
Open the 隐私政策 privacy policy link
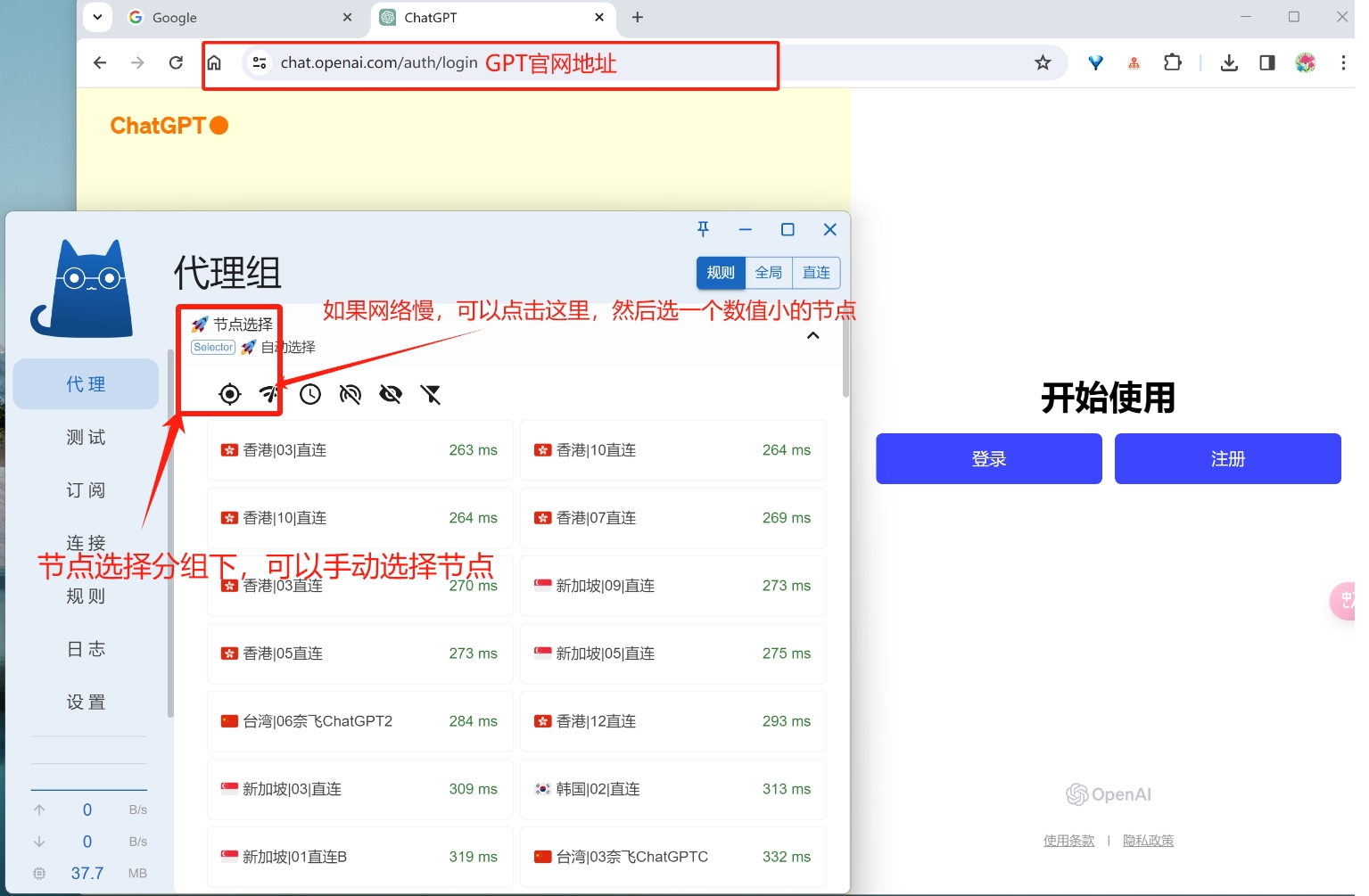coord(1149,841)
